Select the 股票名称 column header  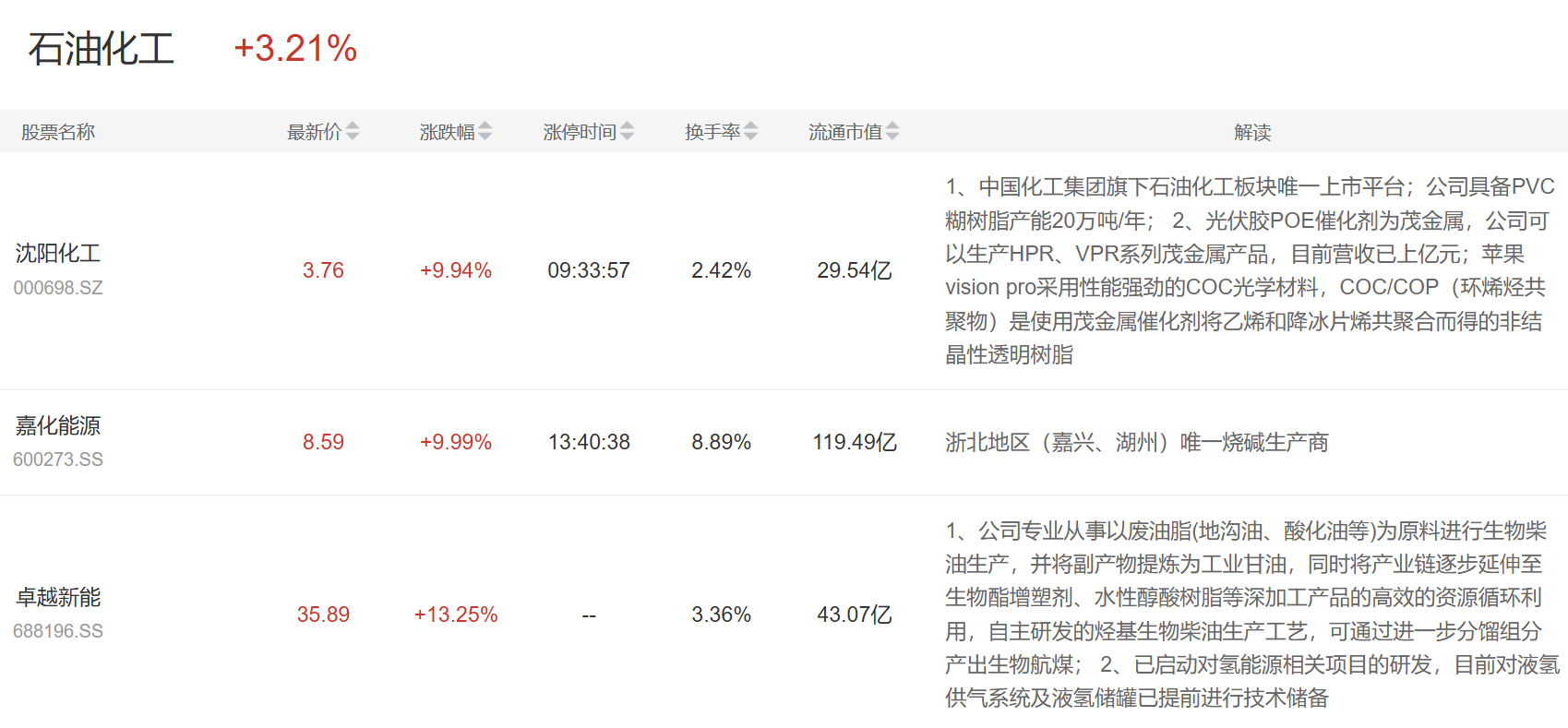coord(58,132)
